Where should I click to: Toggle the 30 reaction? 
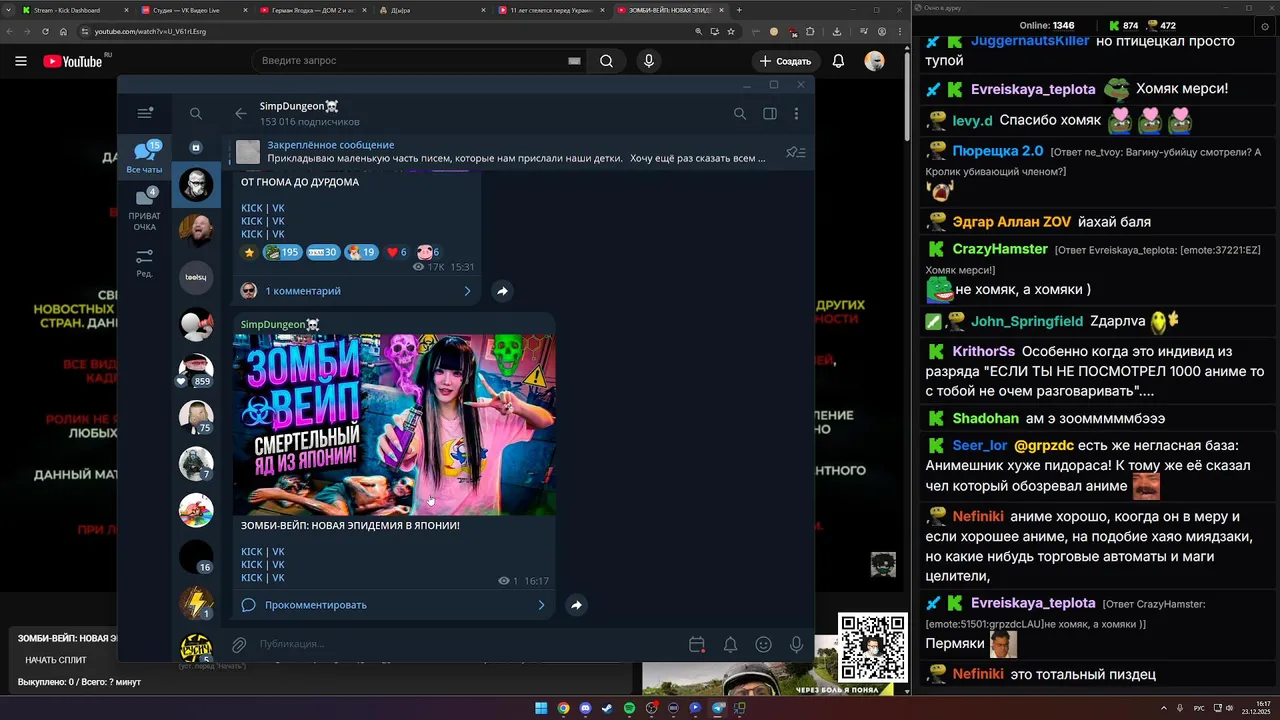[322, 252]
